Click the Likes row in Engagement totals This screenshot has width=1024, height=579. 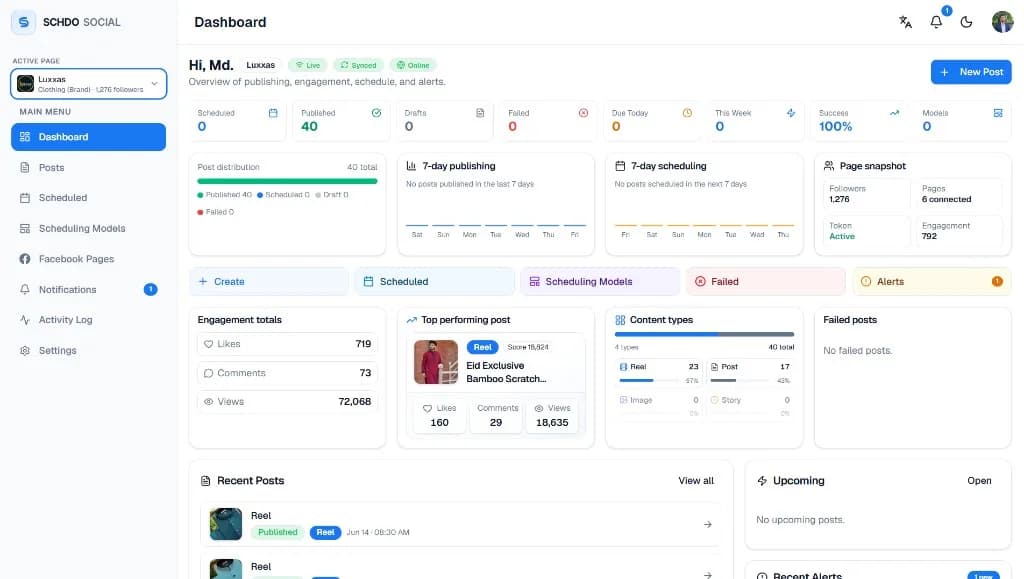coord(287,344)
